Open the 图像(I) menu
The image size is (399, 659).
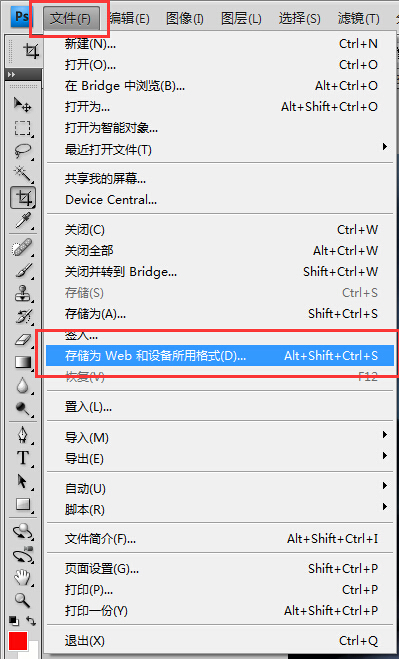[x=185, y=18]
